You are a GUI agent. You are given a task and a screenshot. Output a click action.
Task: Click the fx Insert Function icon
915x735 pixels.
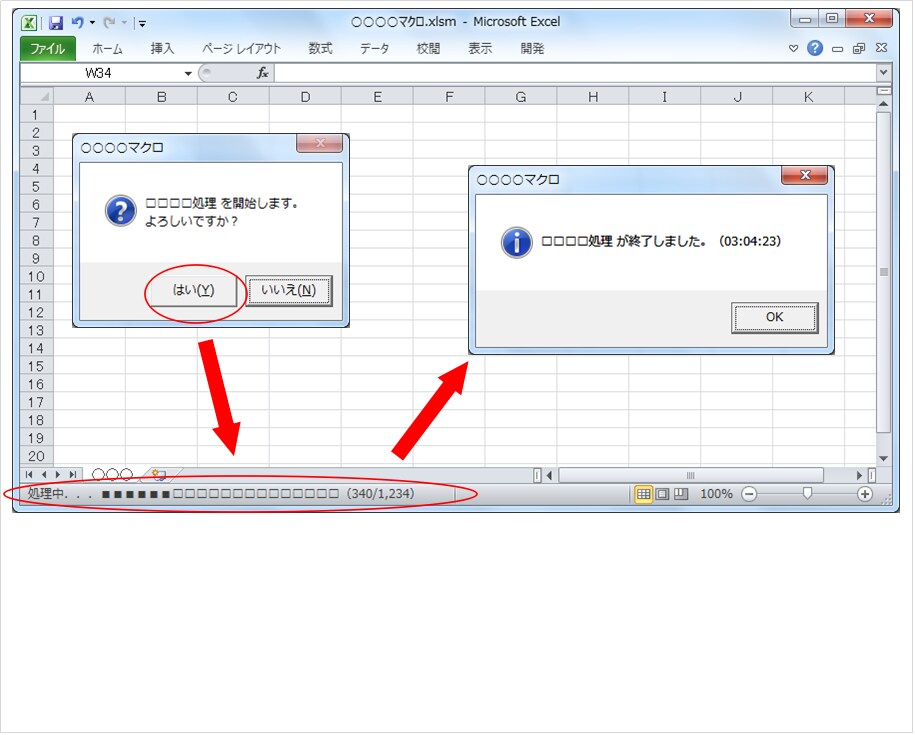coord(263,73)
